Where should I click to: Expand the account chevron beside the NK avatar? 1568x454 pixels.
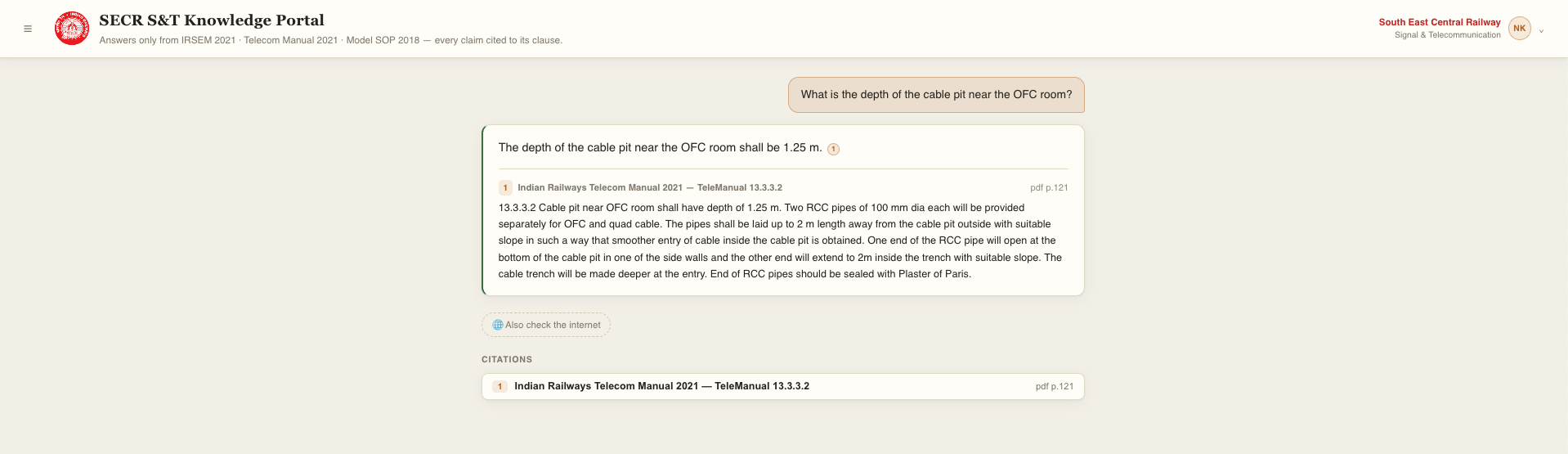pyautogui.click(x=1541, y=31)
